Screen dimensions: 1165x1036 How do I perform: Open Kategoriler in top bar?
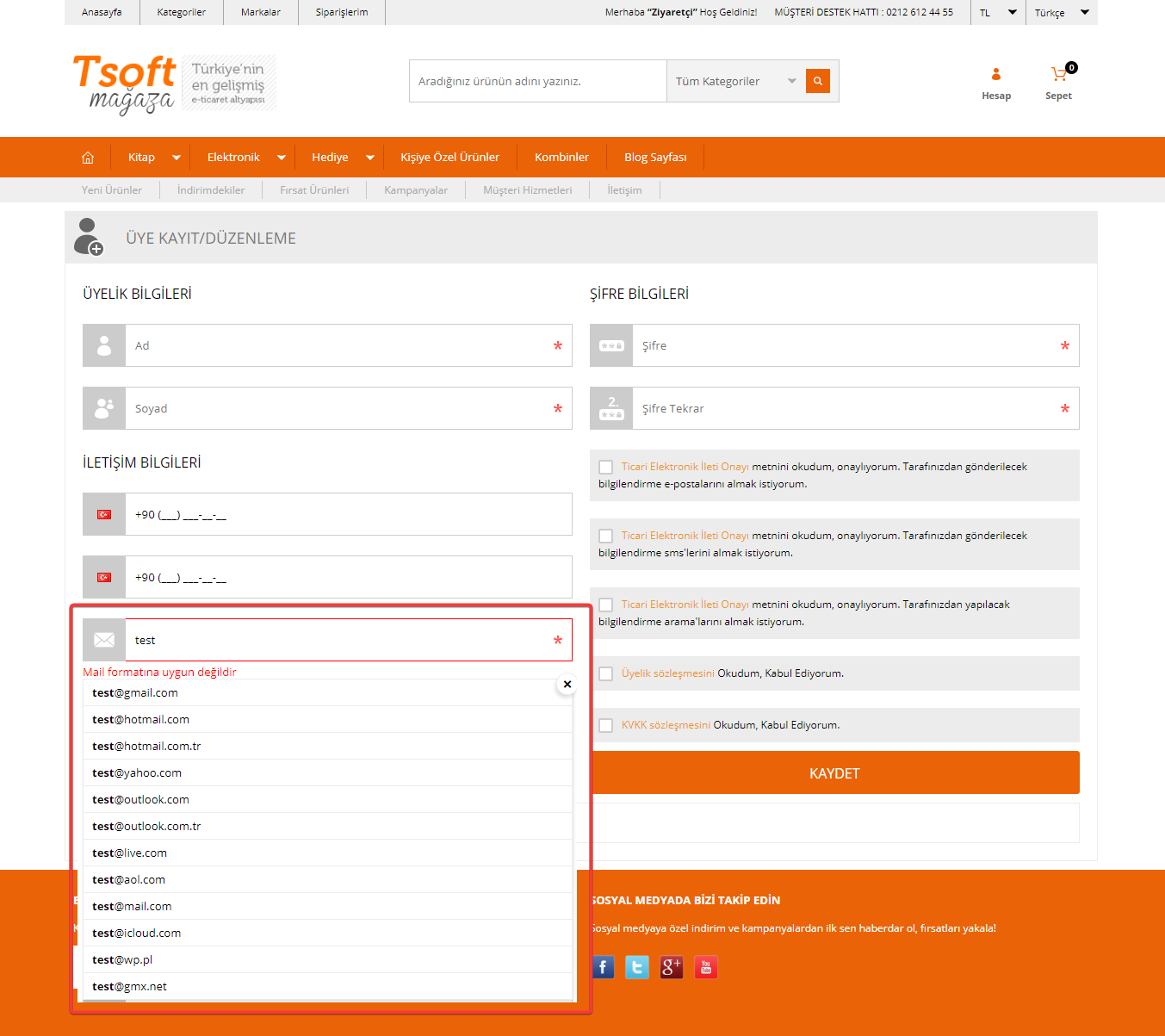coord(182,12)
